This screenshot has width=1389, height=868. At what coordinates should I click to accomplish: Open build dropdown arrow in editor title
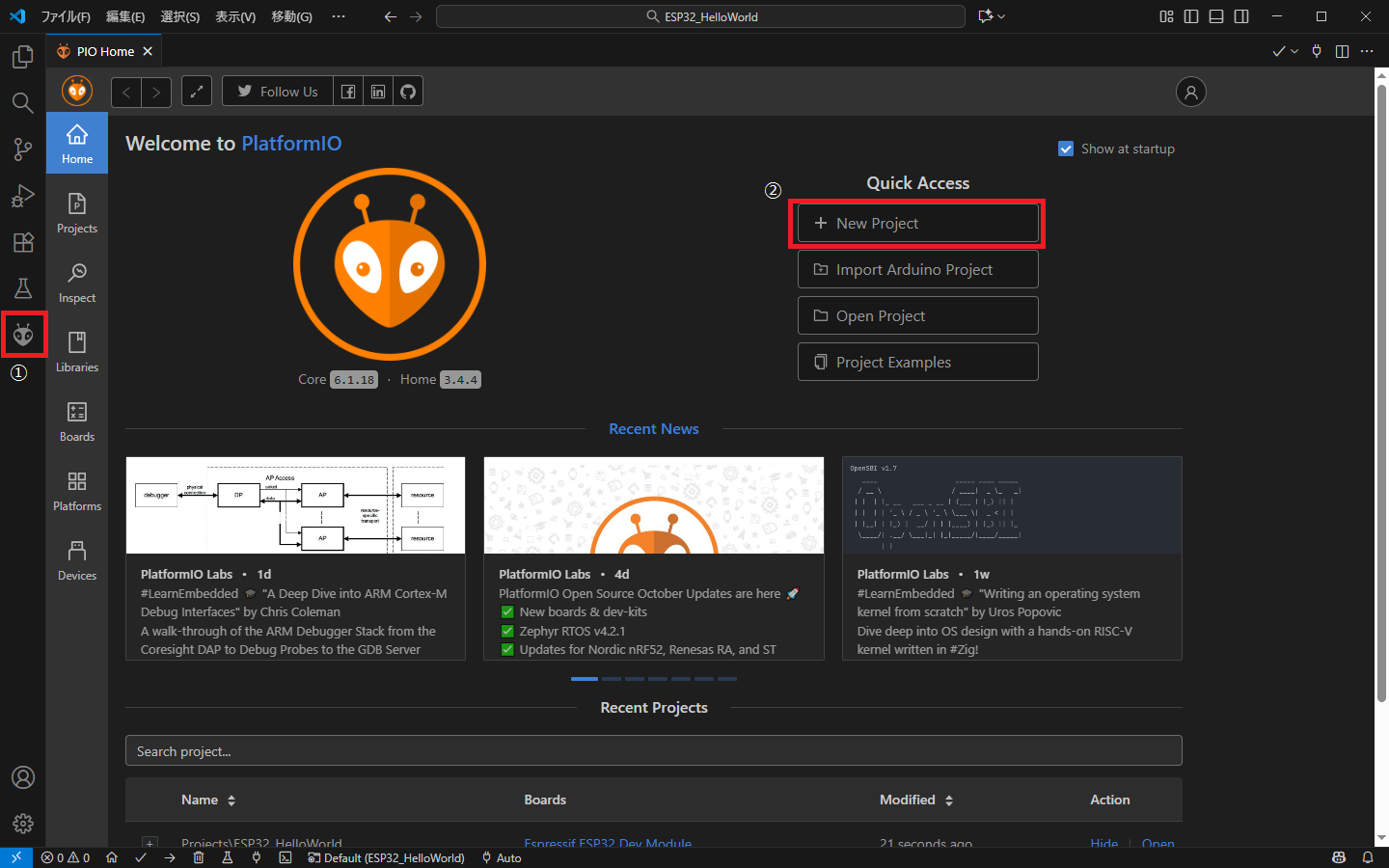(x=1294, y=51)
